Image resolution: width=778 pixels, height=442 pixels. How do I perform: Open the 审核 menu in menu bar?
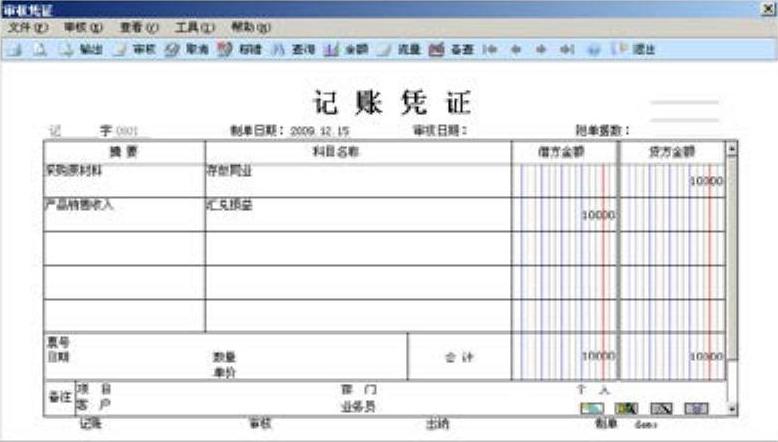pos(83,27)
